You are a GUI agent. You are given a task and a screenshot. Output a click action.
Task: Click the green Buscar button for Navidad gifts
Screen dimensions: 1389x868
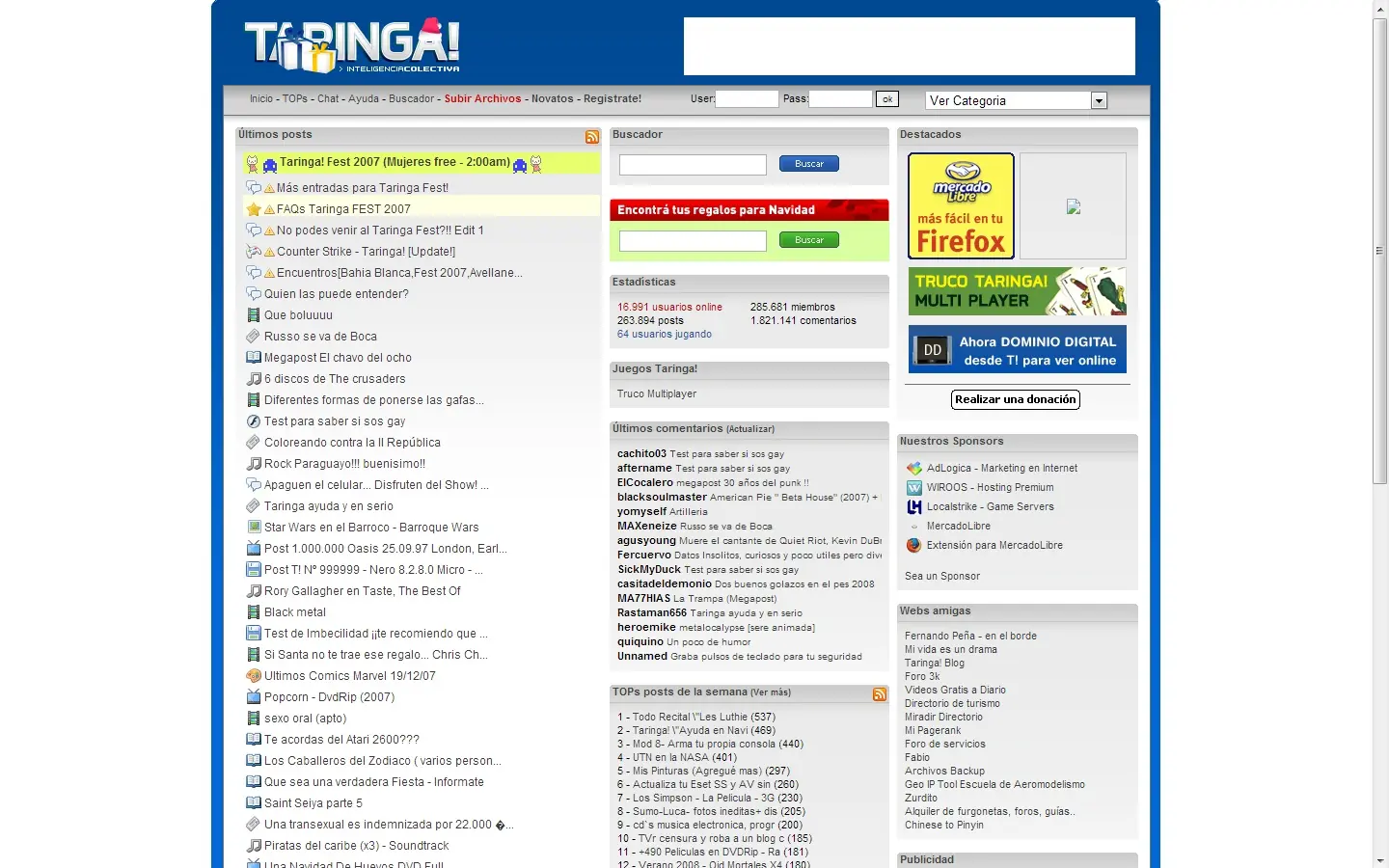point(809,240)
